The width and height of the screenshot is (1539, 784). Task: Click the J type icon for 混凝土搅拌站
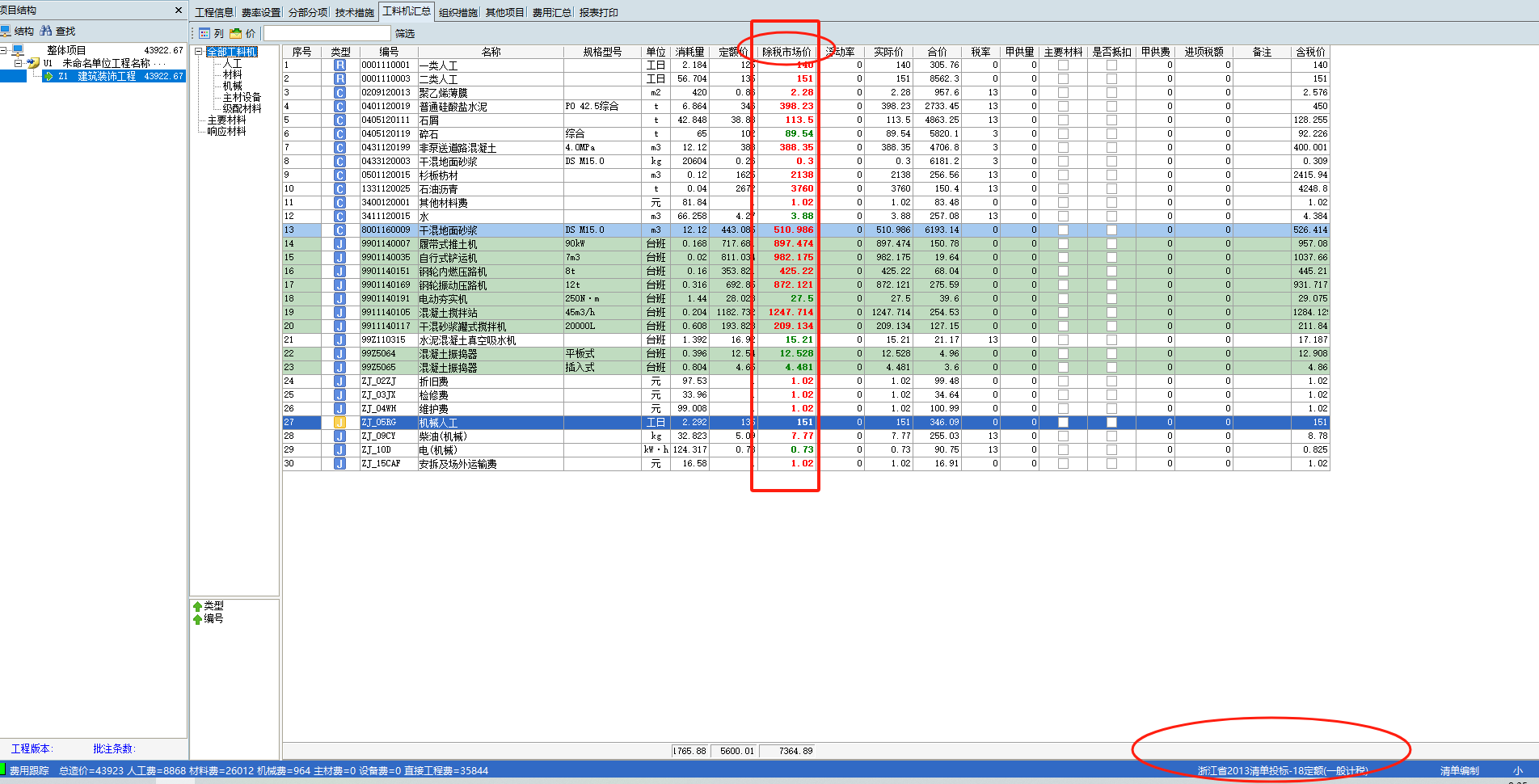click(340, 313)
